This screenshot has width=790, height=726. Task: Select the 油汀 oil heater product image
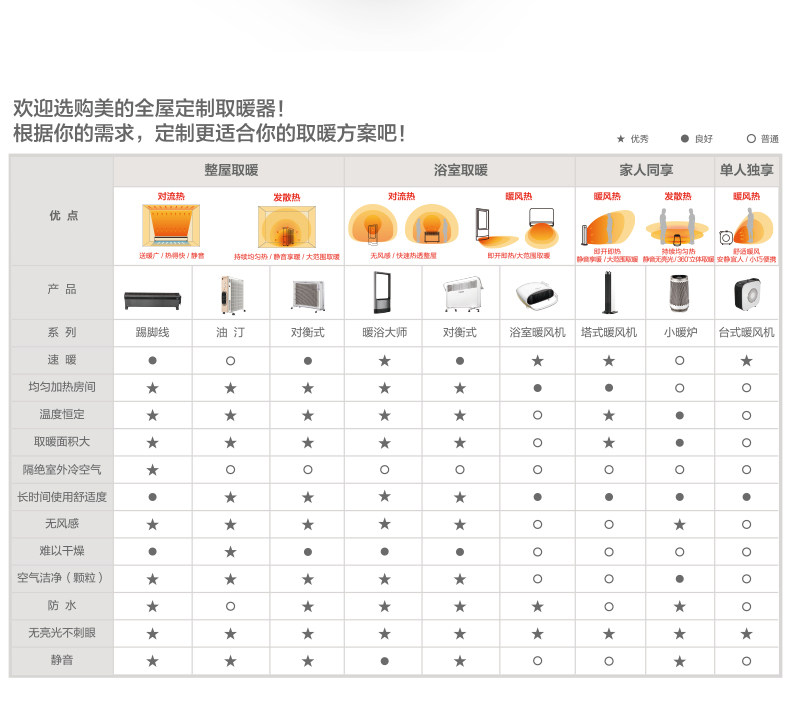[x=231, y=295]
